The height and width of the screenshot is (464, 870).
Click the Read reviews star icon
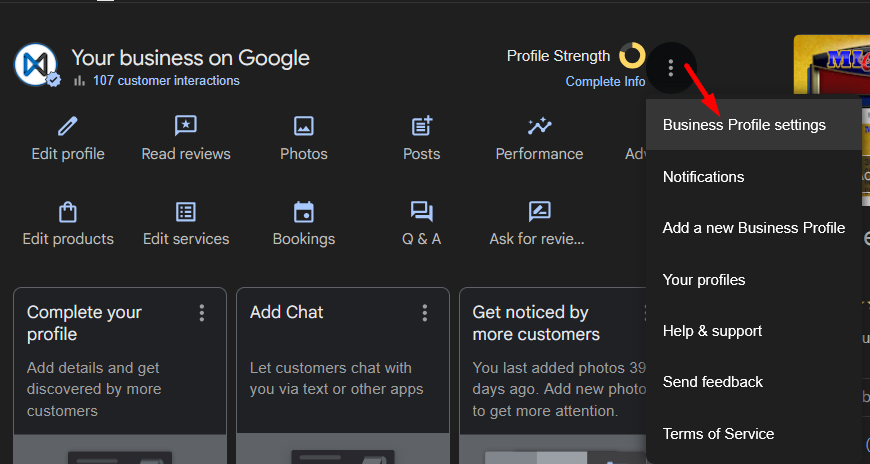186,126
